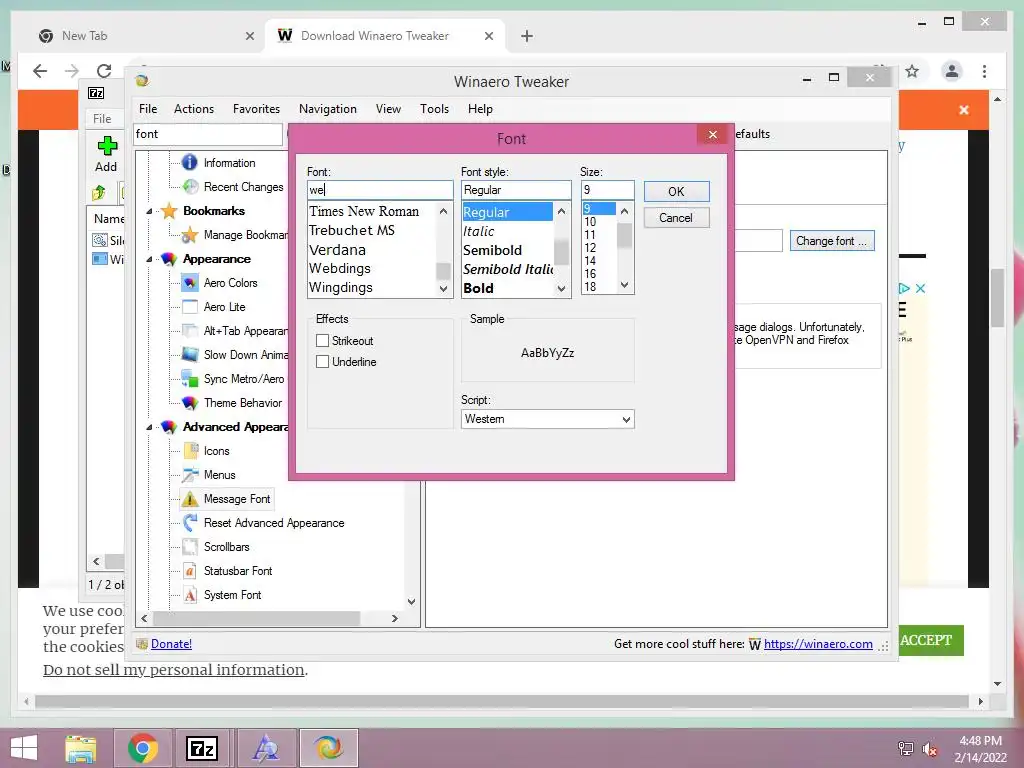
Task: Click the green Add icon in 7-Zip
Action: click(107, 146)
